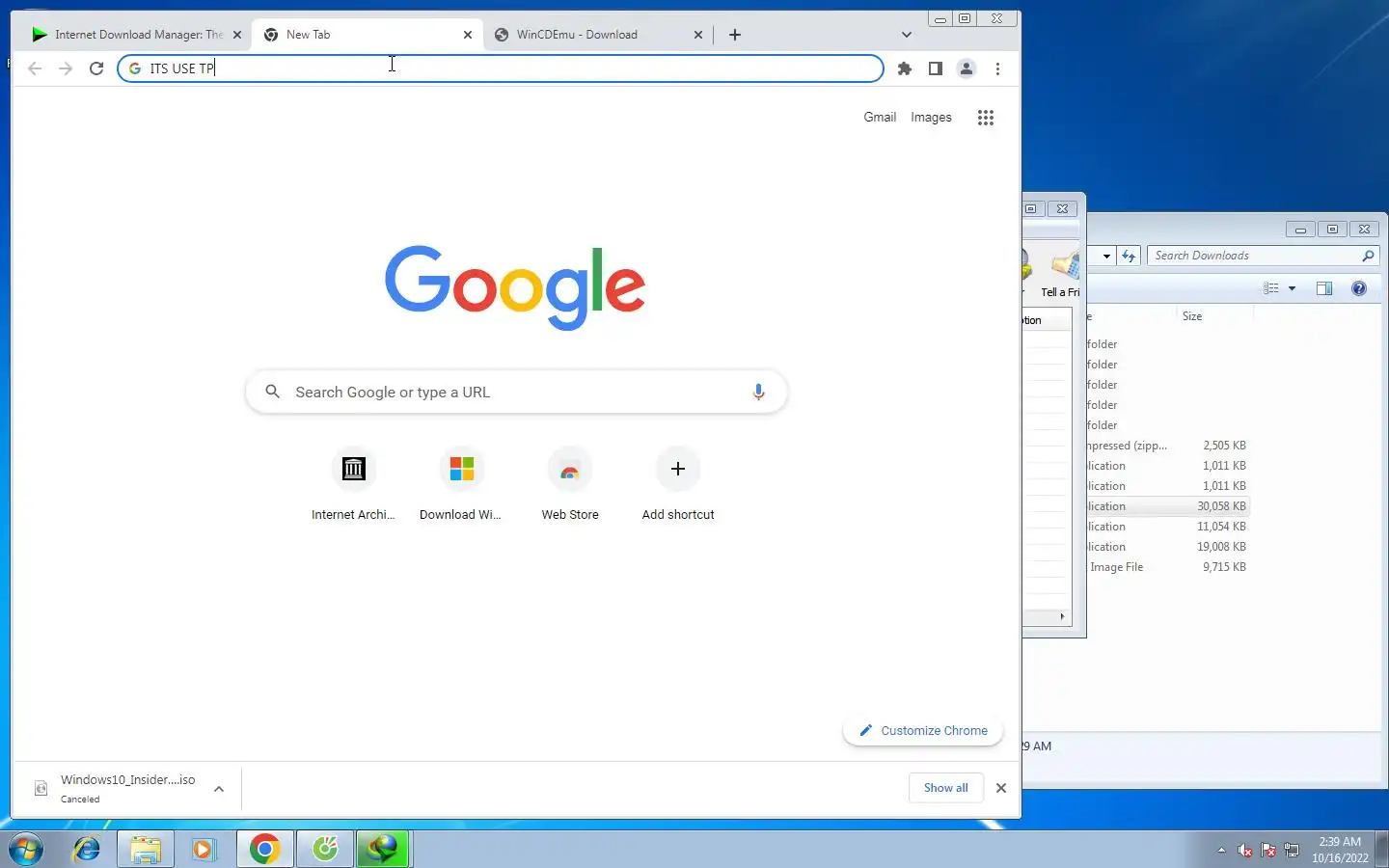Viewport: 1389px width, 868px height.
Task: Select the 11,054 KB application row
Action: click(x=1168, y=527)
